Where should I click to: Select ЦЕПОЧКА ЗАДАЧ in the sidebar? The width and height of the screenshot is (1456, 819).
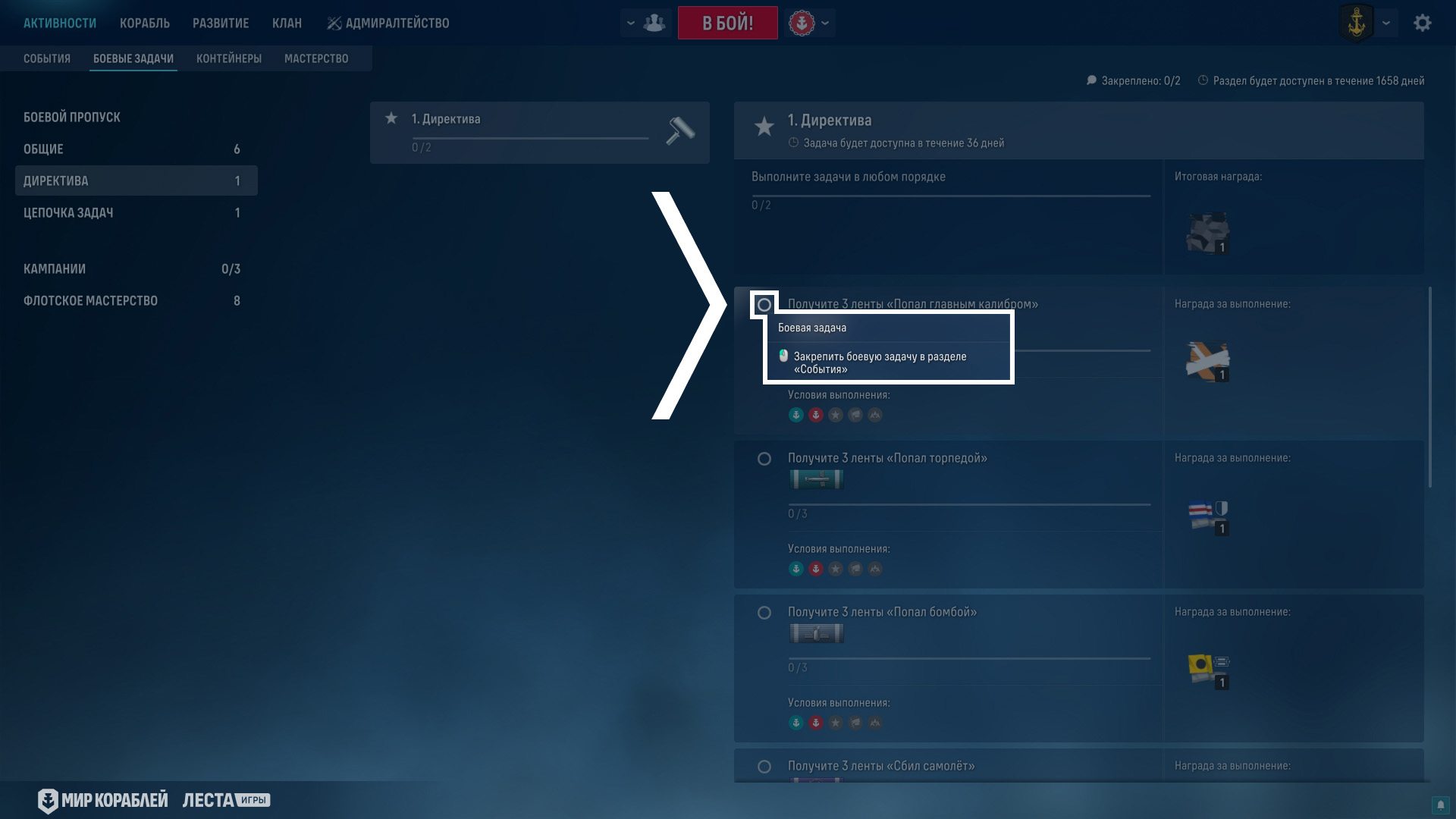68,213
